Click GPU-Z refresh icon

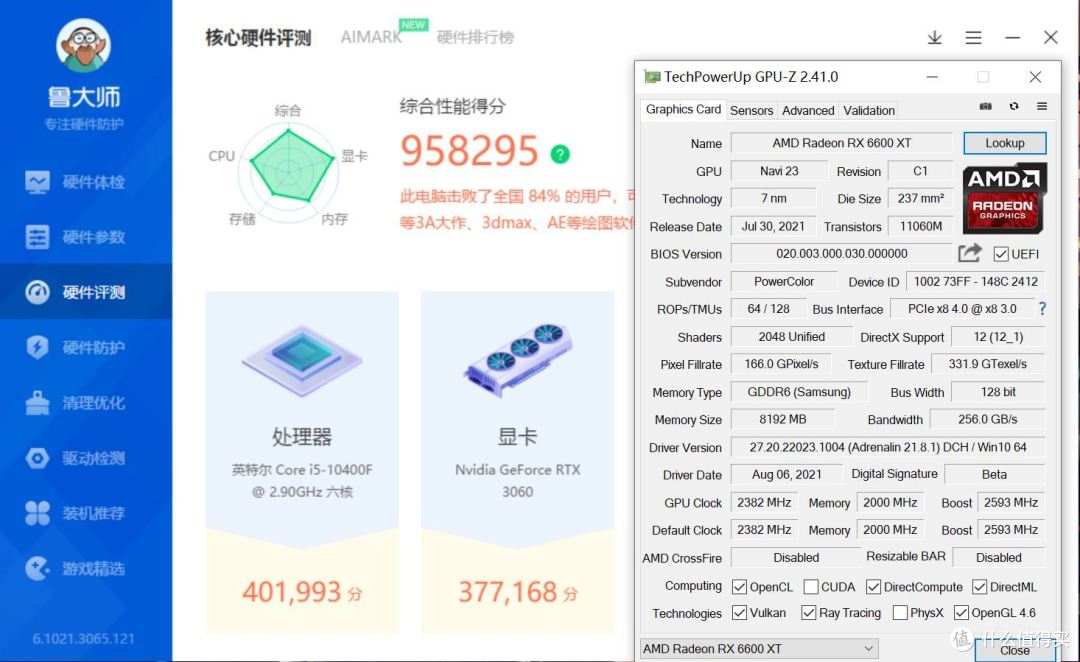click(x=1014, y=106)
